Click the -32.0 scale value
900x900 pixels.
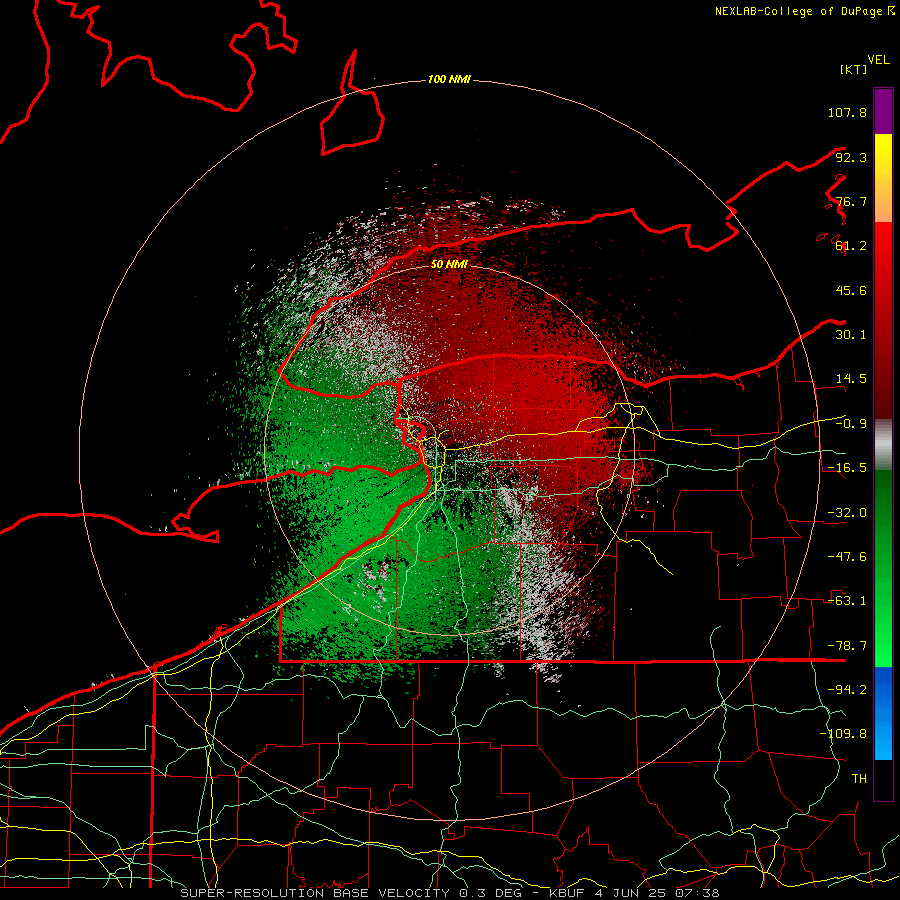tap(847, 513)
